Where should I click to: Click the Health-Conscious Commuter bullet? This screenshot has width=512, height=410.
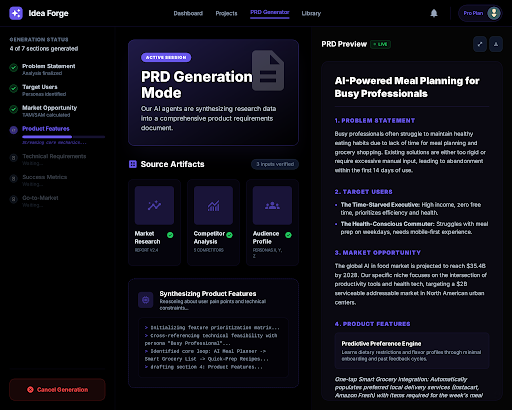(411, 228)
